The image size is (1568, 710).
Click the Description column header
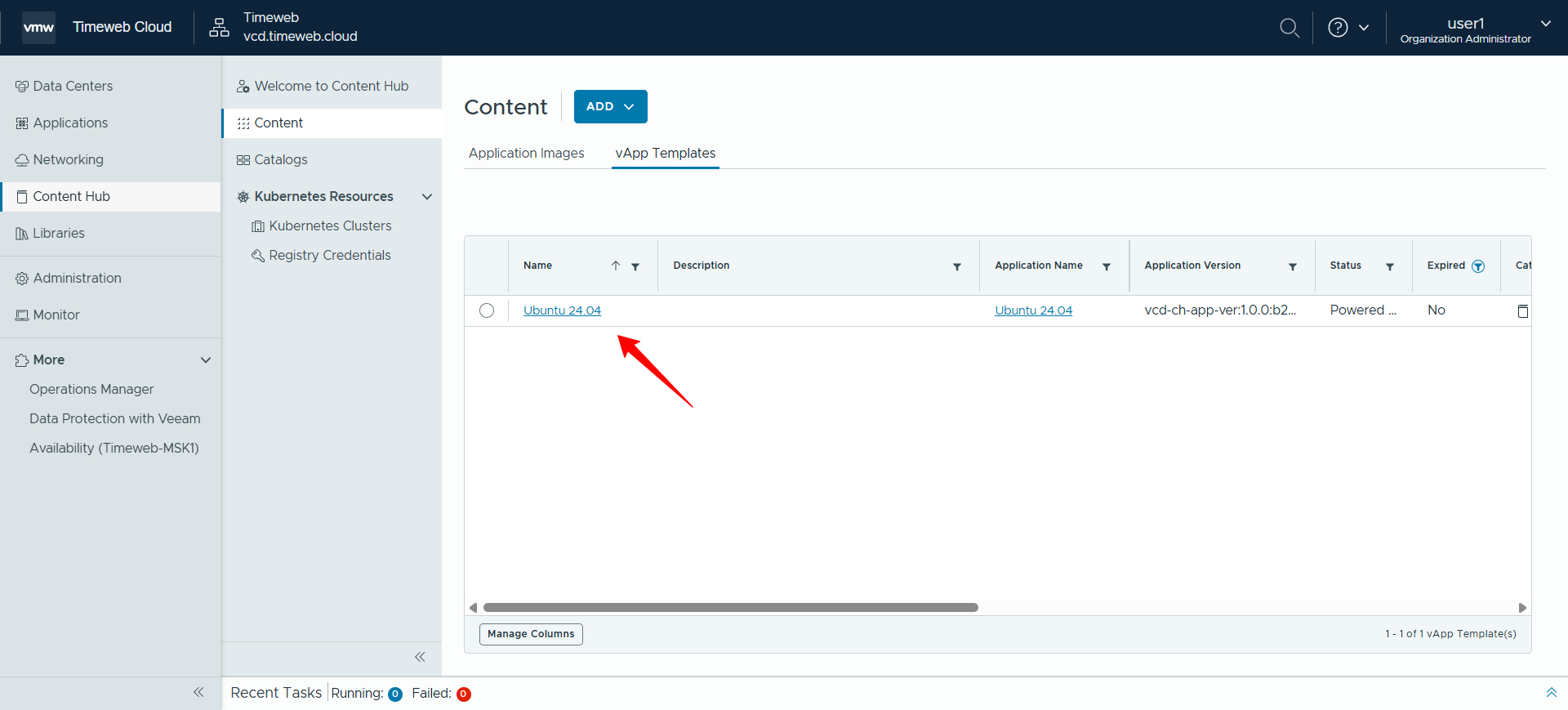[x=702, y=266]
